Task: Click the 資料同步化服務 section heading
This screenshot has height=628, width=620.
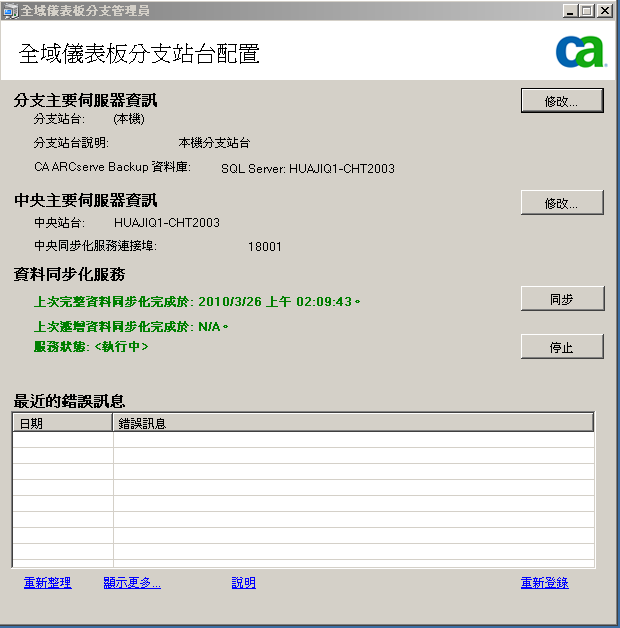Action: click(x=69, y=274)
